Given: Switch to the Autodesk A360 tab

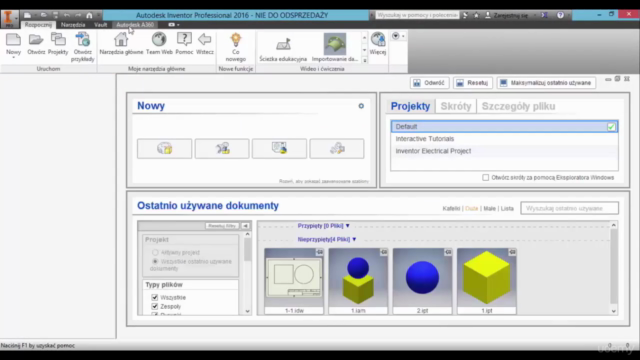Looking at the screenshot, I should (135, 25).
